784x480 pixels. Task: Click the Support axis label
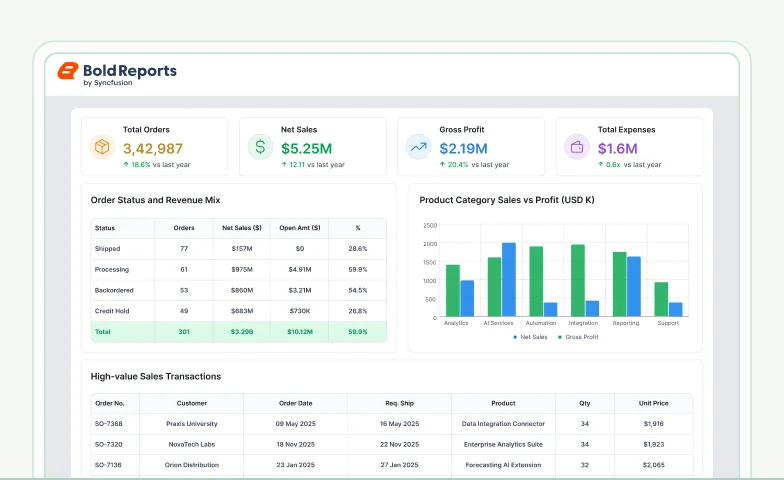pos(668,323)
